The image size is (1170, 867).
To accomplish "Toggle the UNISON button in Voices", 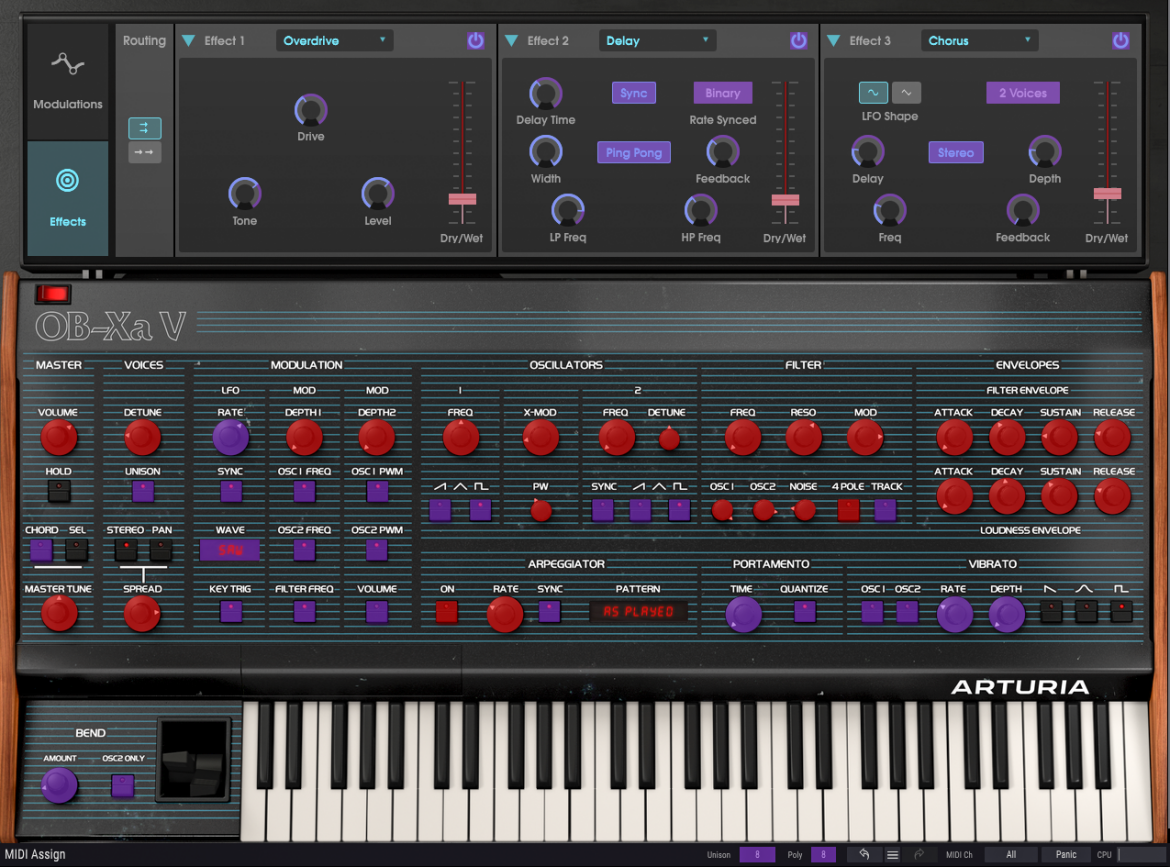I will [143, 491].
